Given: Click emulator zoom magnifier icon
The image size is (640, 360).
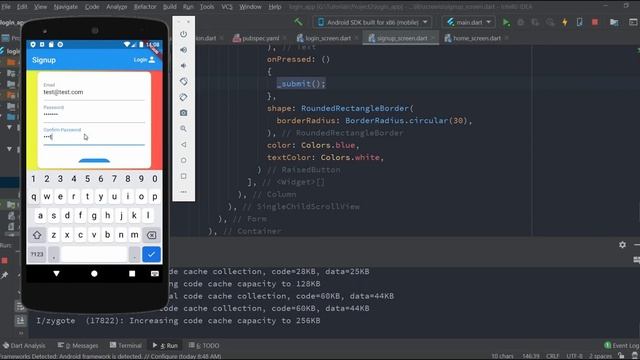Looking at the screenshot, I should (184, 129).
